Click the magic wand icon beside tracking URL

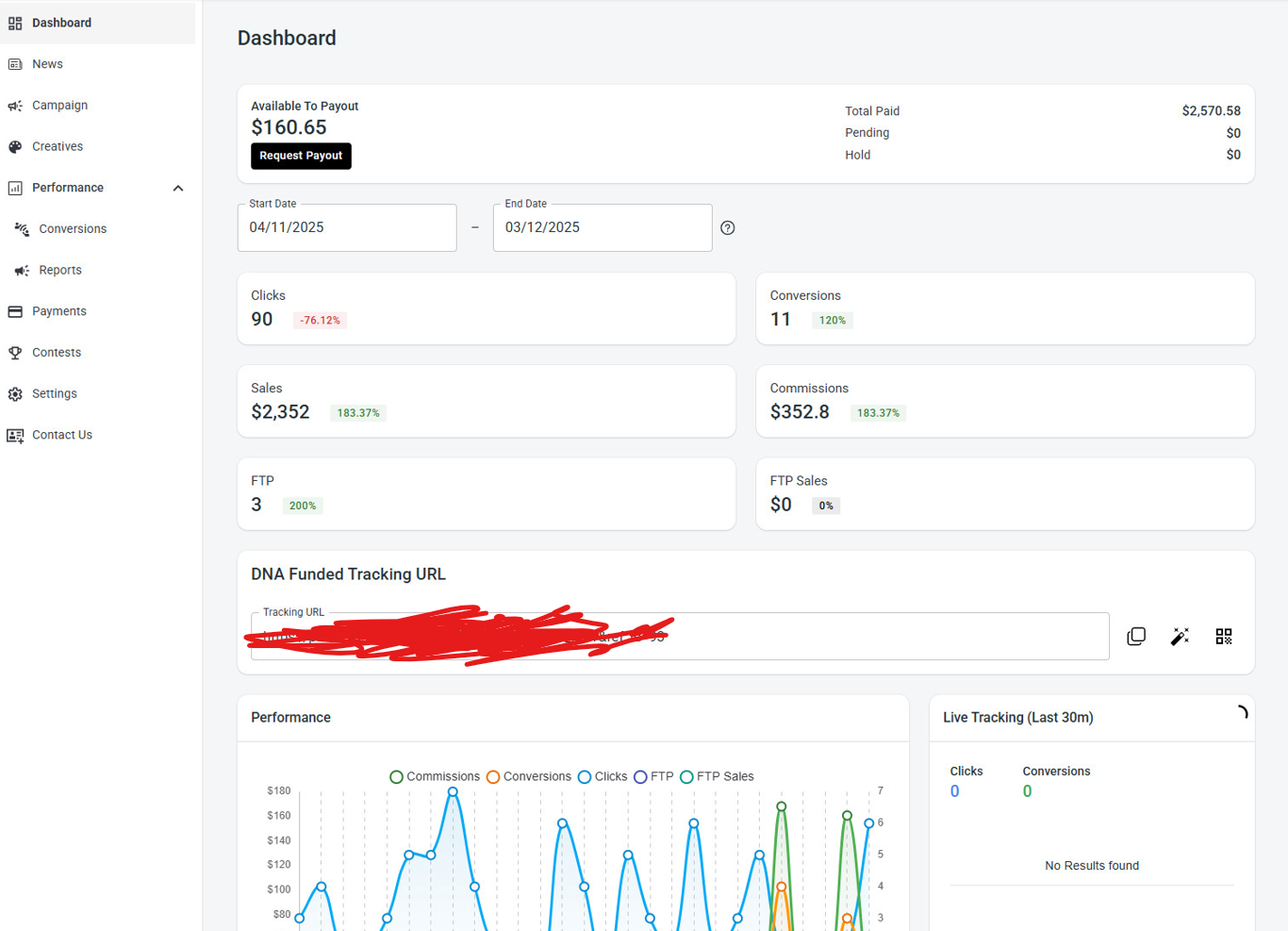coord(1180,637)
